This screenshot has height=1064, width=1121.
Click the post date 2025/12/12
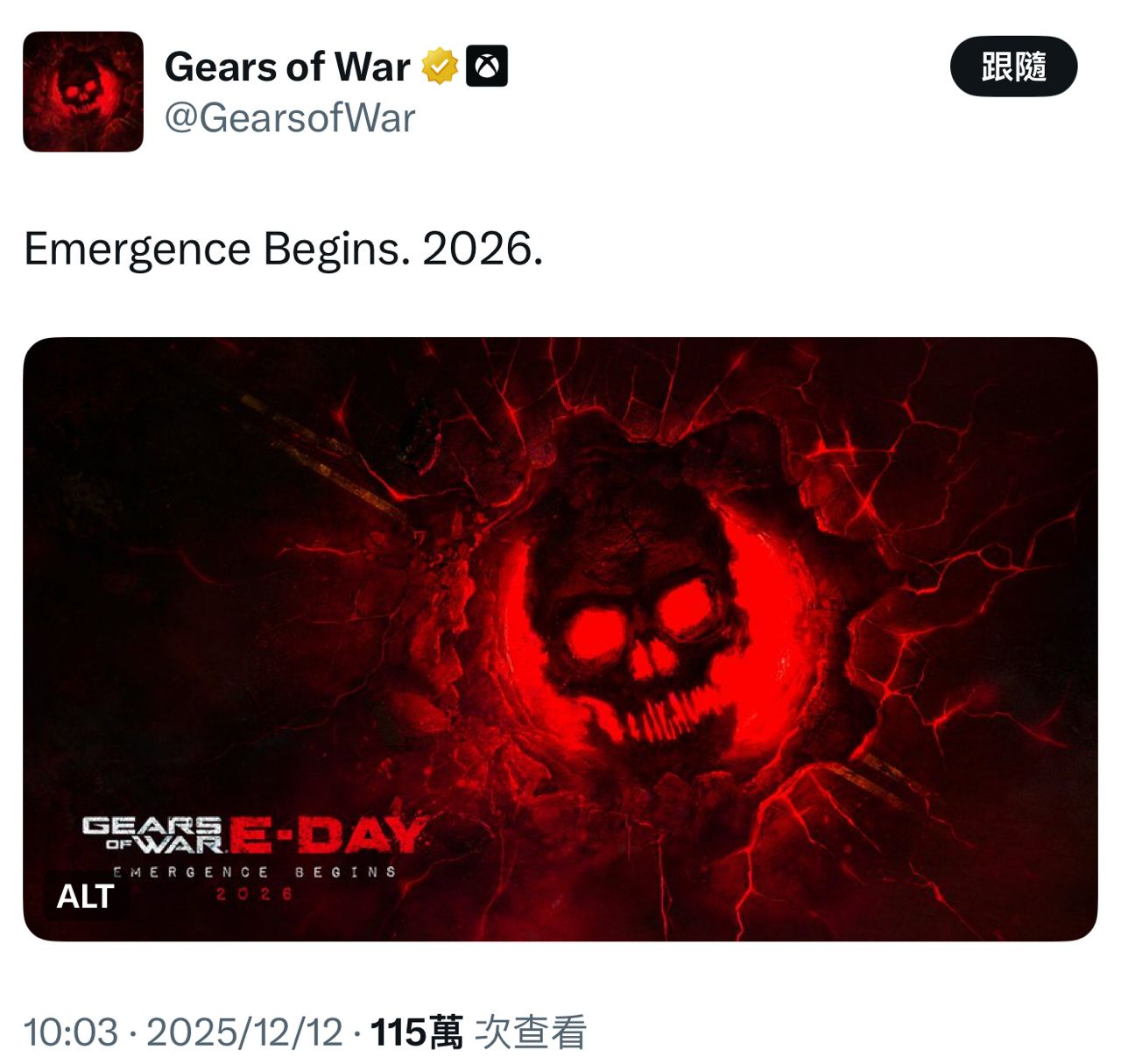click(x=244, y=1032)
